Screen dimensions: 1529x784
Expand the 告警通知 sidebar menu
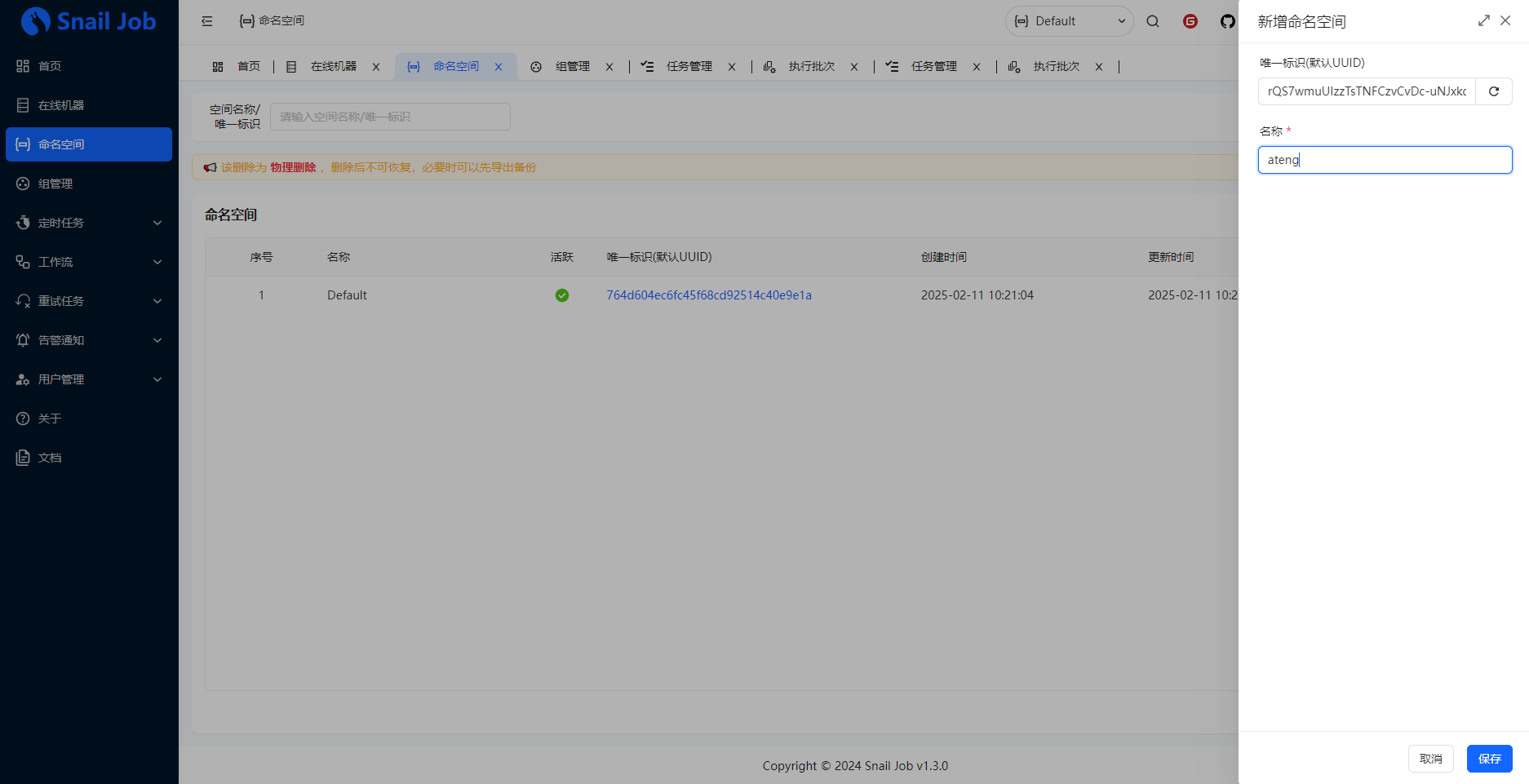pos(89,340)
